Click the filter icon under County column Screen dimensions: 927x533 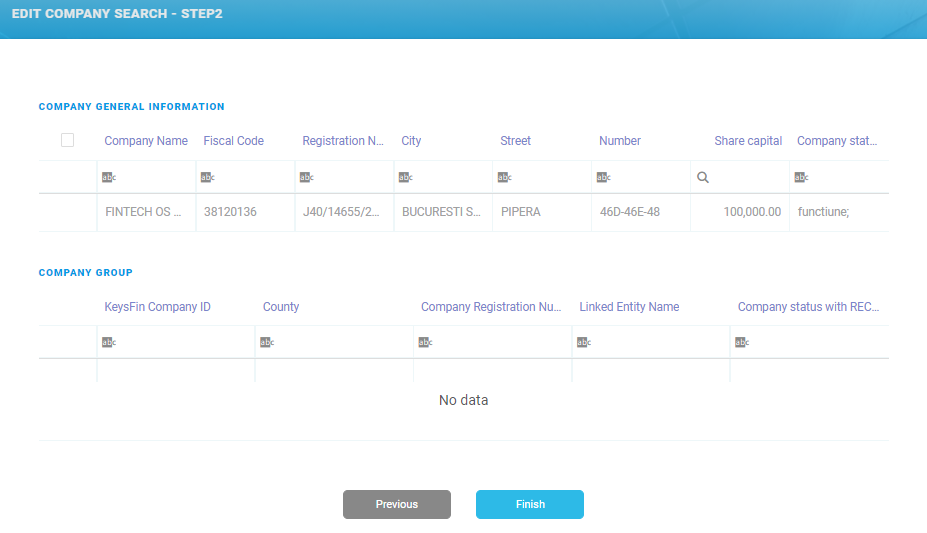[266, 342]
